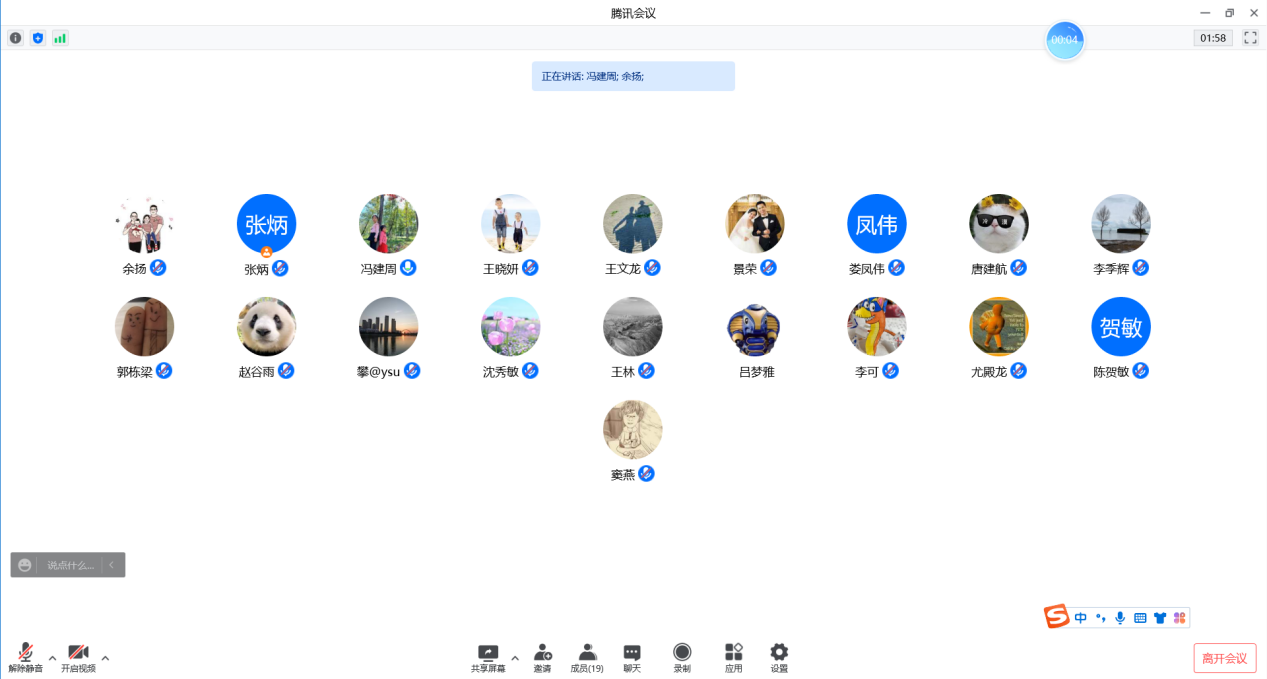Open the 聊天 (chat) panel
This screenshot has height=679, width=1267.
pos(632,657)
